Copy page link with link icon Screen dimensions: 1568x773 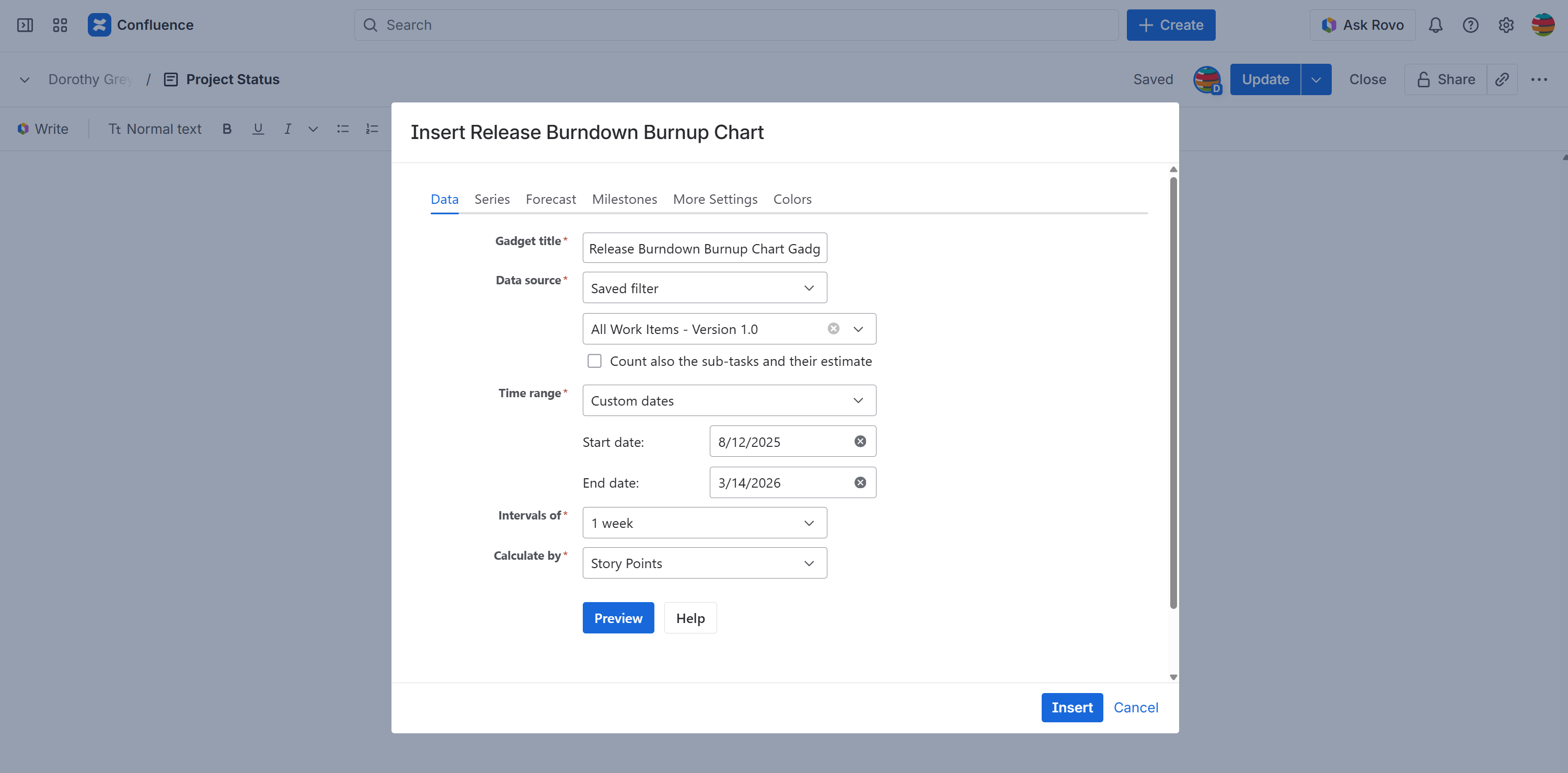tap(1502, 79)
